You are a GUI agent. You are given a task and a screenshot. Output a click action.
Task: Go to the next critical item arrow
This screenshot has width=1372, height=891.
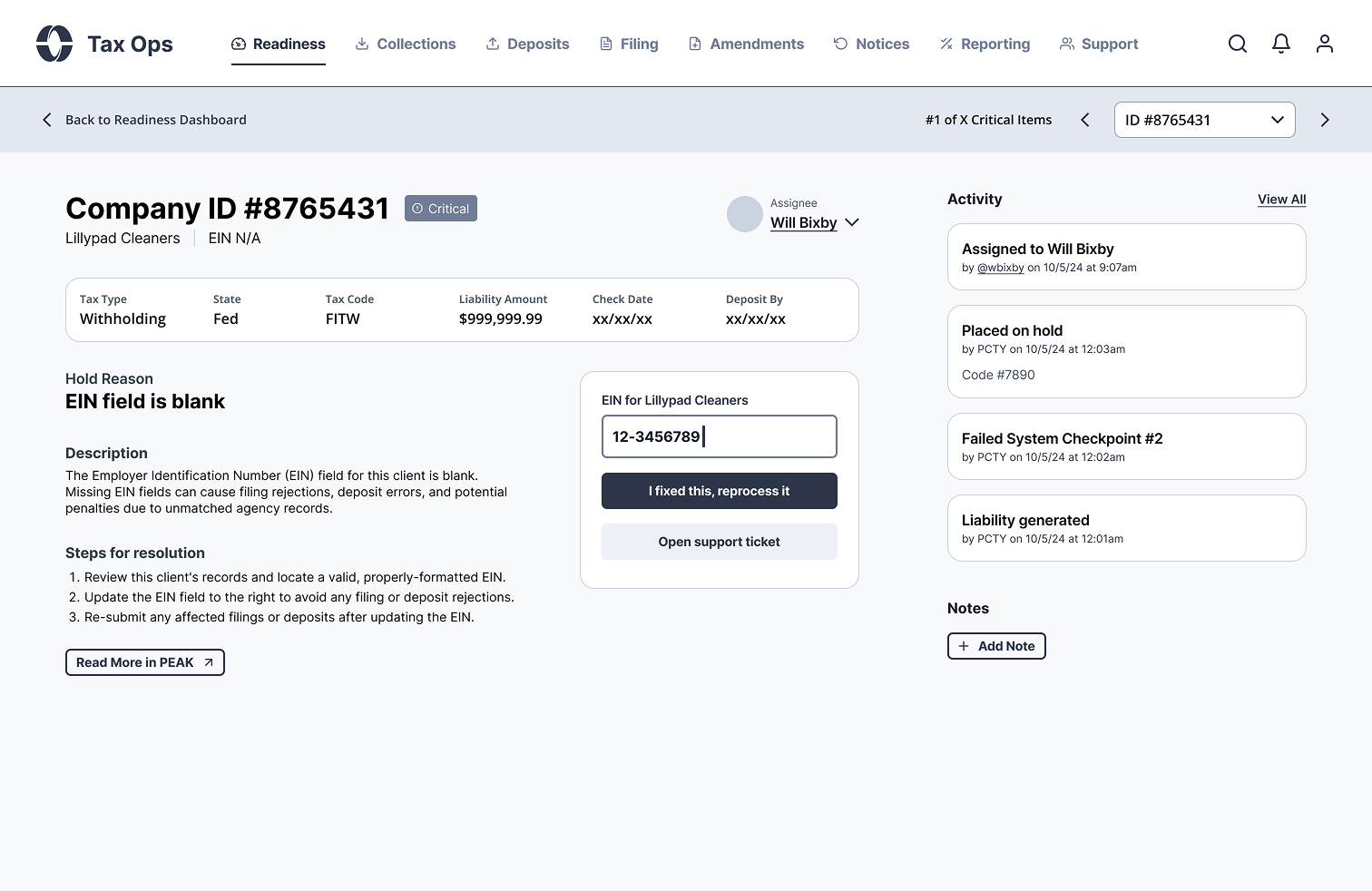1325,120
